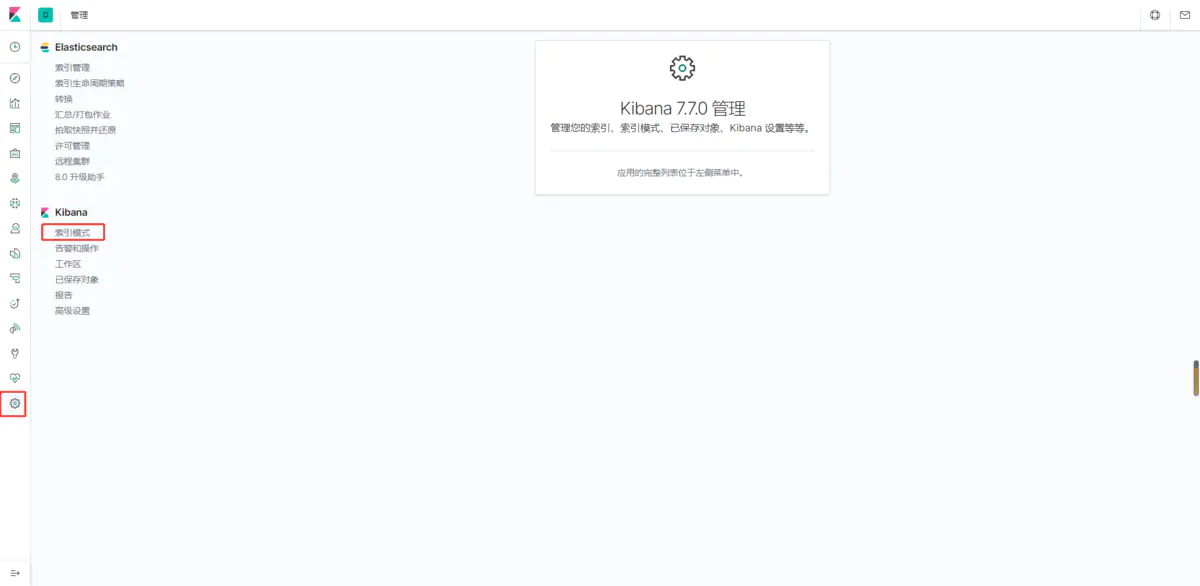The width and height of the screenshot is (1200, 586).
Task: Open SIEM icon in sidebar
Action: [x=15, y=328]
